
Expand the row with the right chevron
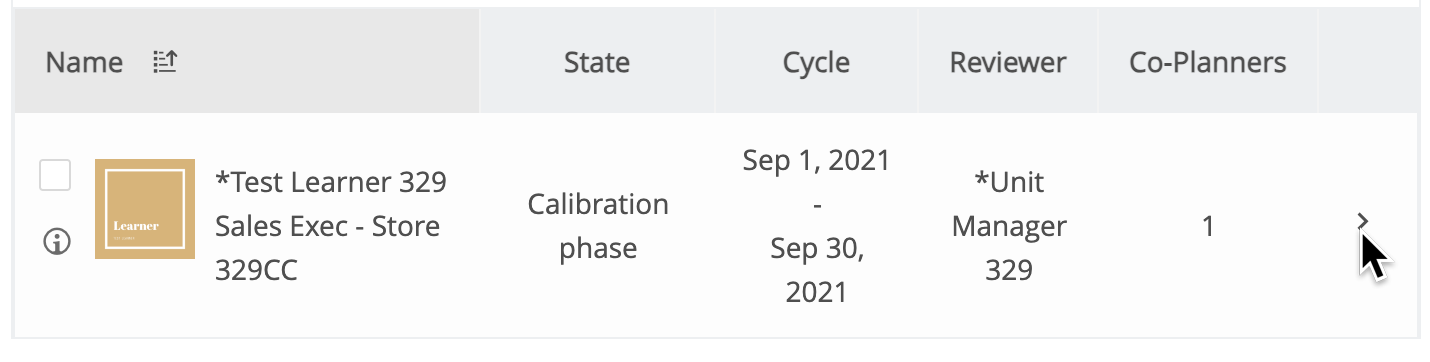[1363, 221]
